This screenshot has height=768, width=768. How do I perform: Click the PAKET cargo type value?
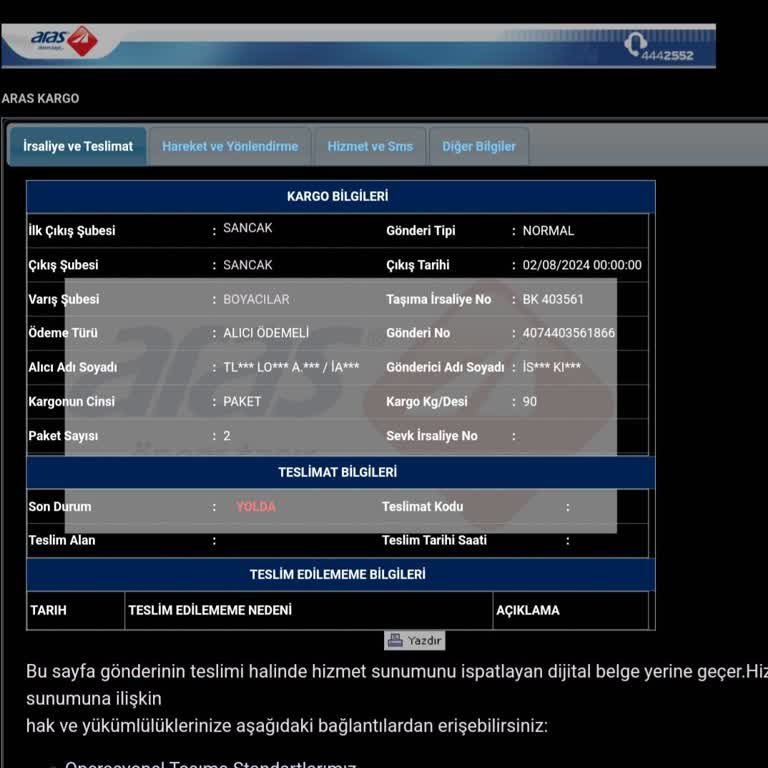click(242, 402)
